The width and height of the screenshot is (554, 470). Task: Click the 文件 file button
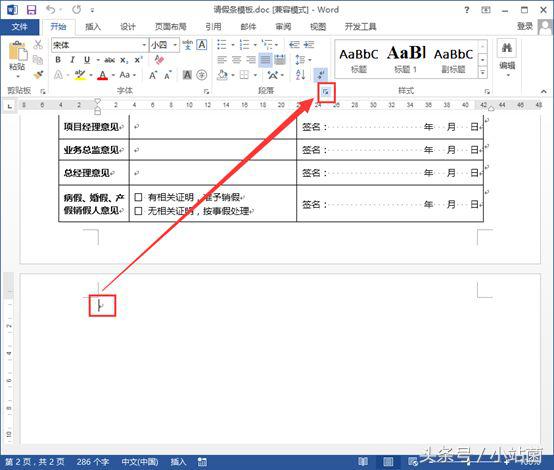pyautogui.click(x=19, y=27)
